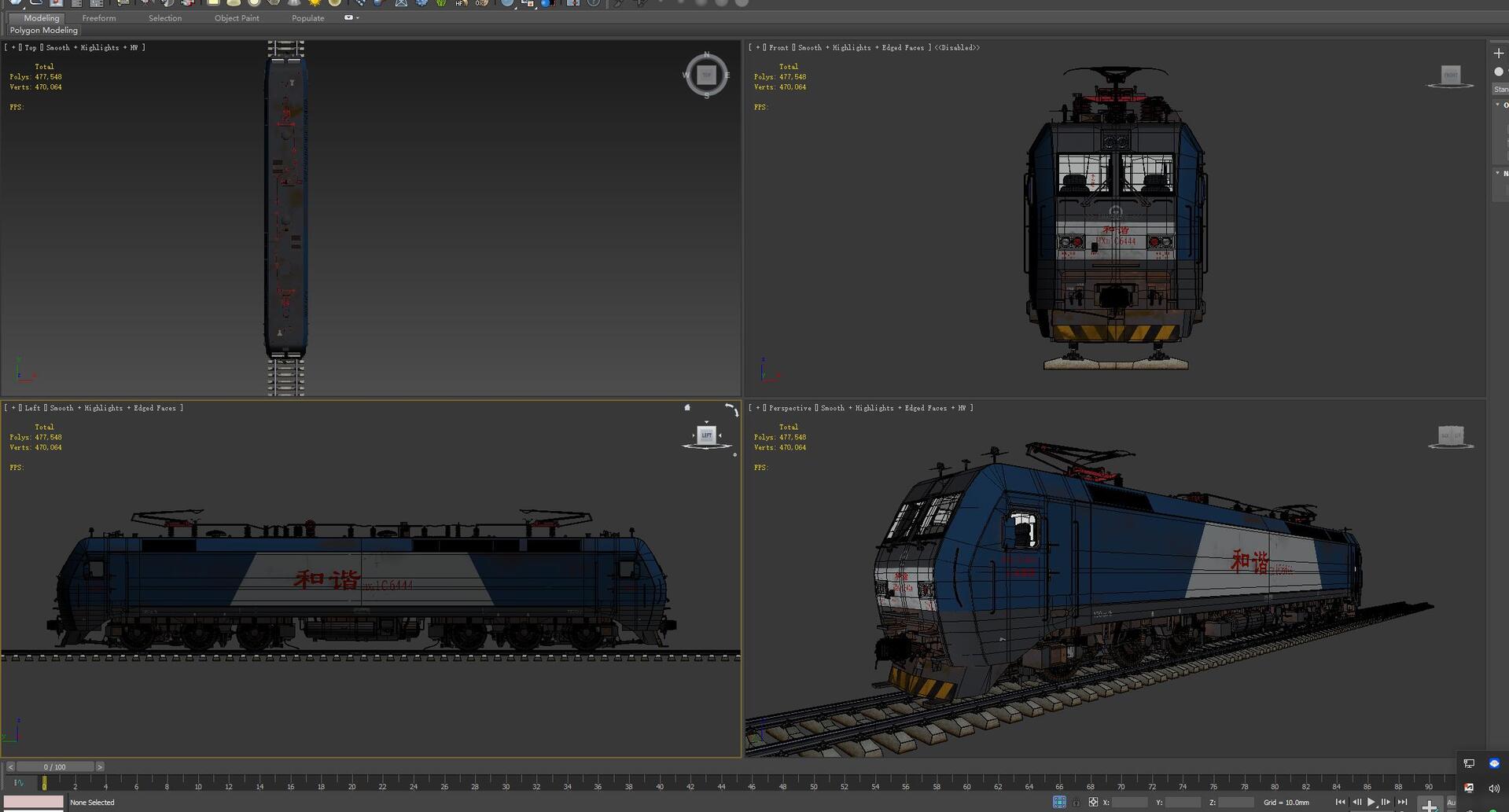1509x812 pixels.
Task: Toggle the Selection Lock icon
Action: pos(1077,802)
